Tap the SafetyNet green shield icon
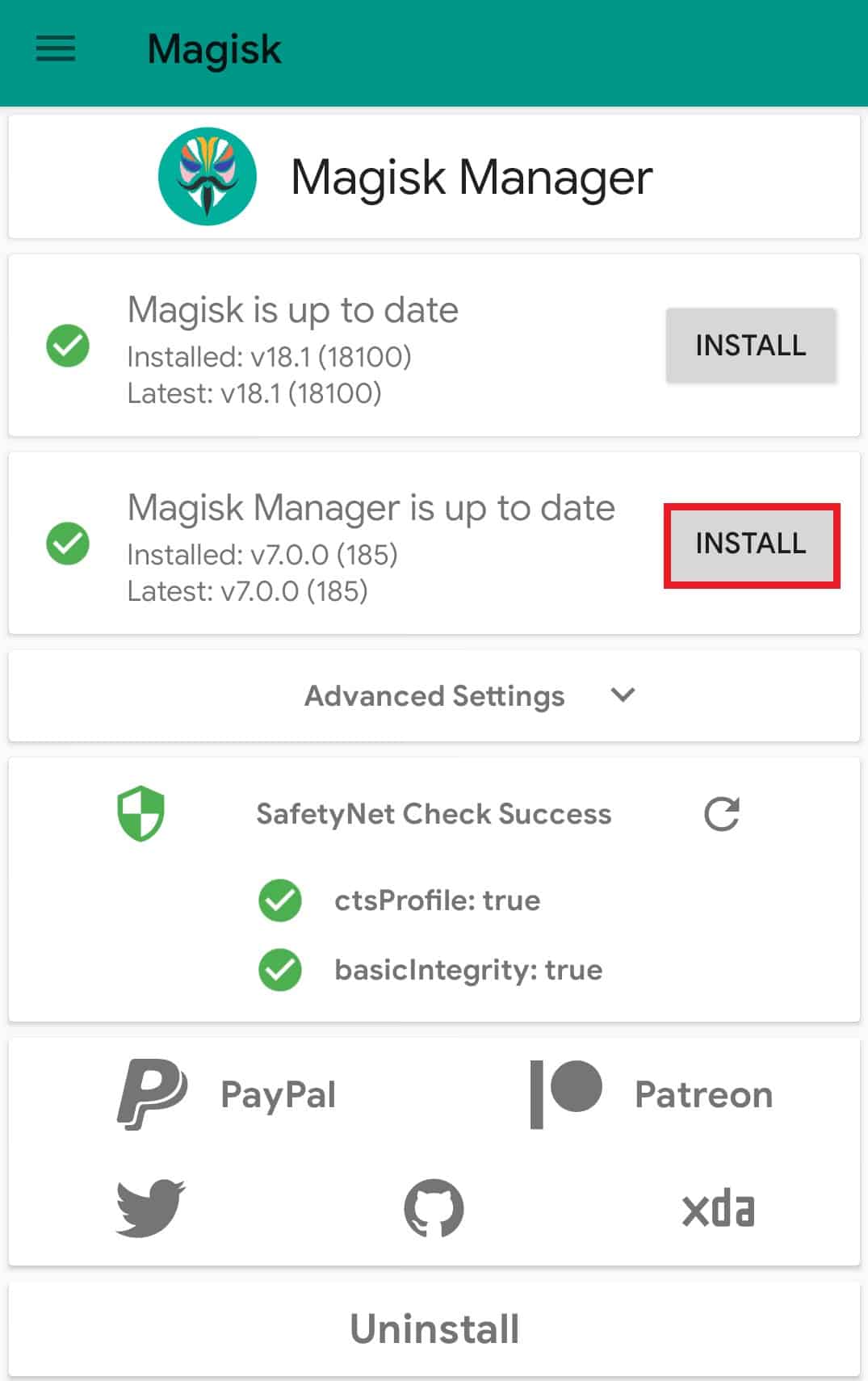 [x=141, y=813]
